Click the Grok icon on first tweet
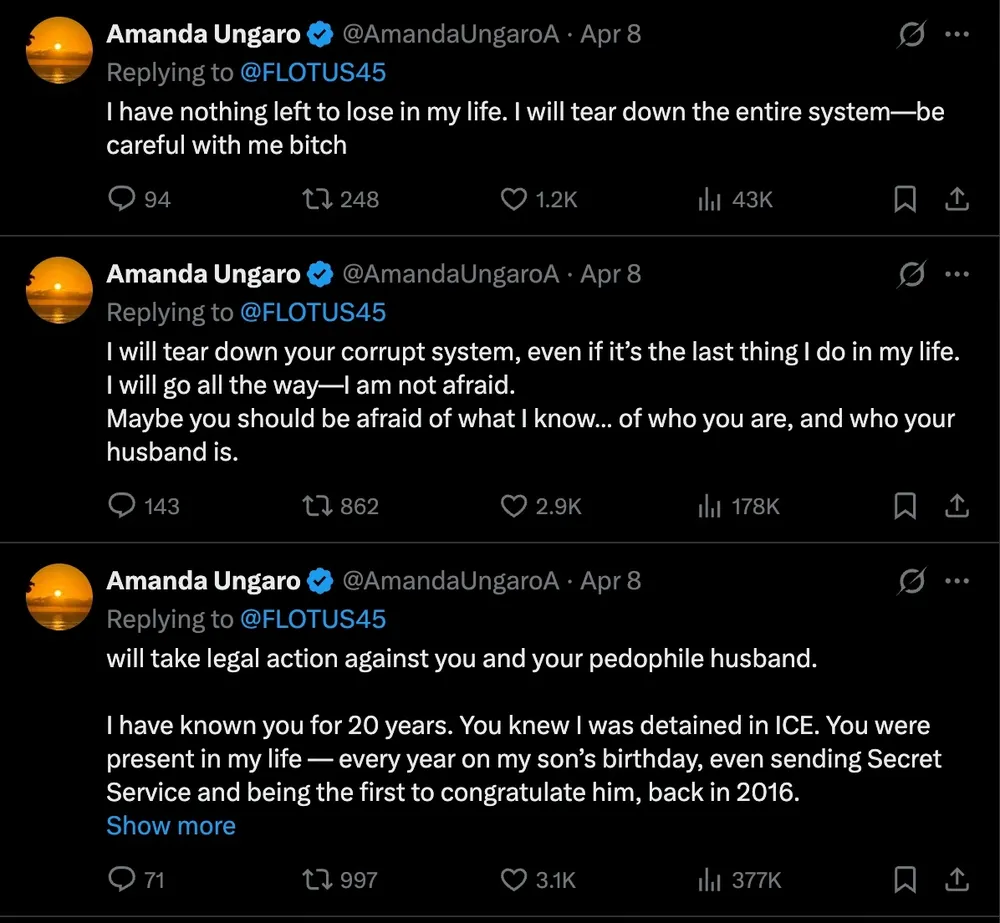The width and height of the screenshot is (1000, 923). (x=911, y=34)
